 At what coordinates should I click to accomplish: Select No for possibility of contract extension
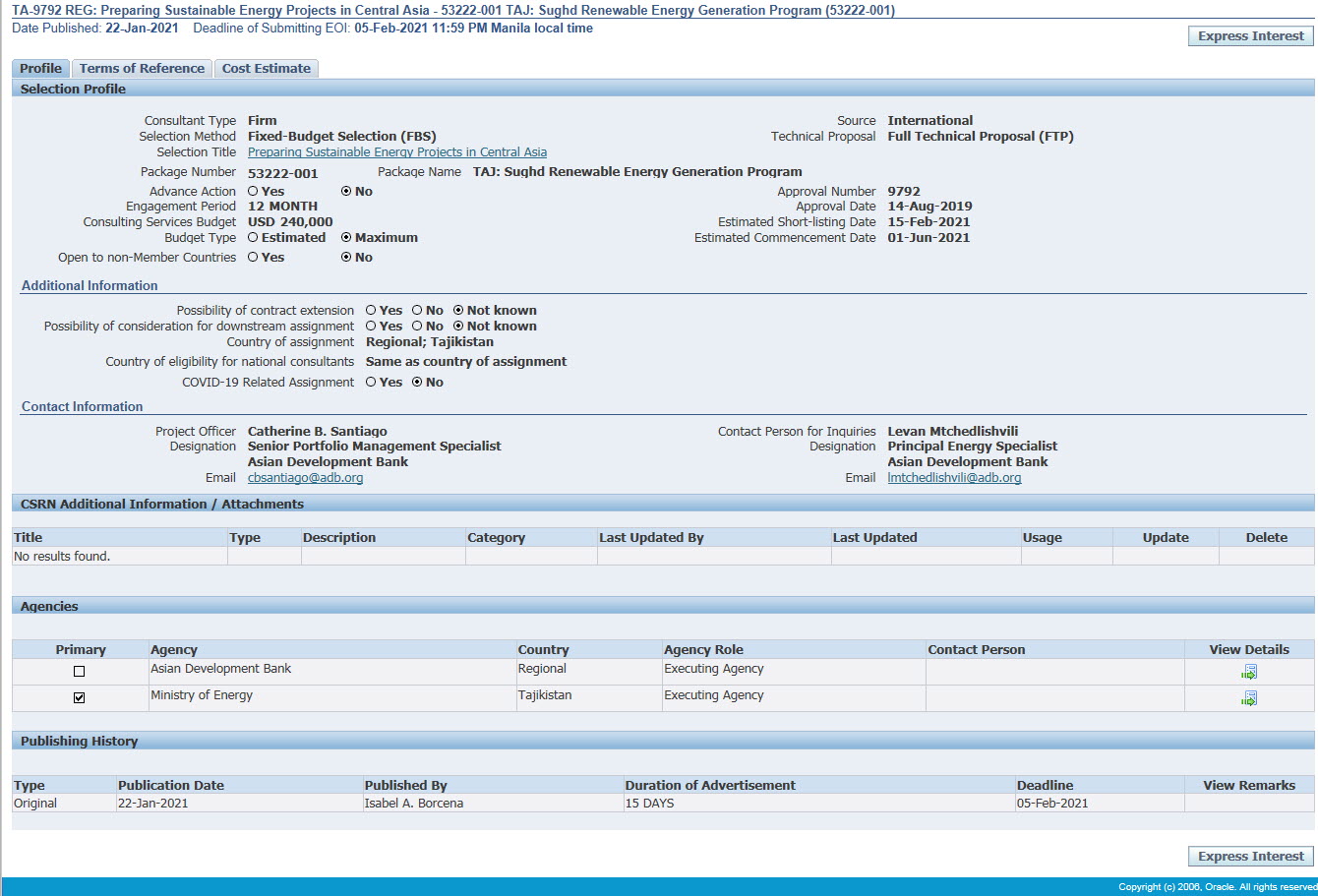417,311
